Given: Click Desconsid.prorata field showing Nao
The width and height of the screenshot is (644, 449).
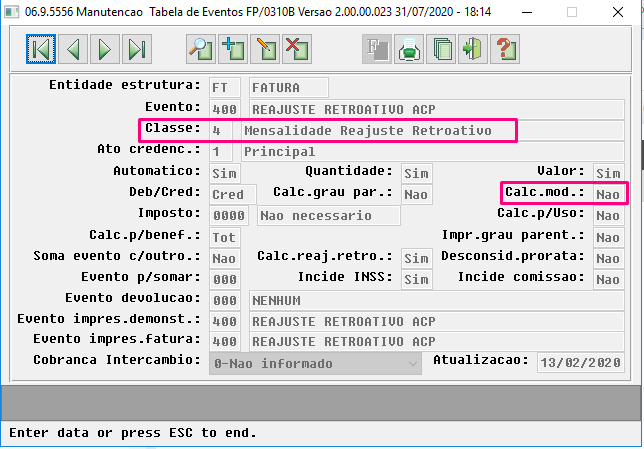Looking at the screenshot, I should [x=609, y=258].
